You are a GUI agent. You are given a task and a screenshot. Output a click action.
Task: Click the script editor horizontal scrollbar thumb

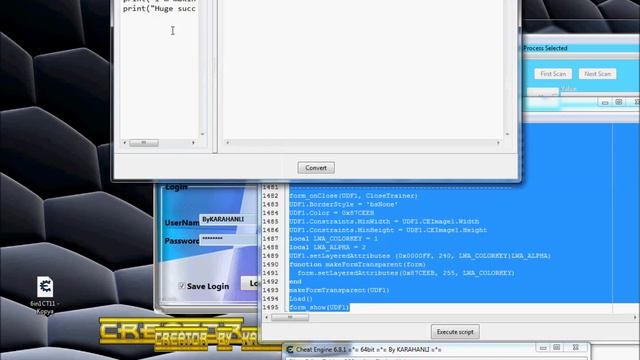290,317
